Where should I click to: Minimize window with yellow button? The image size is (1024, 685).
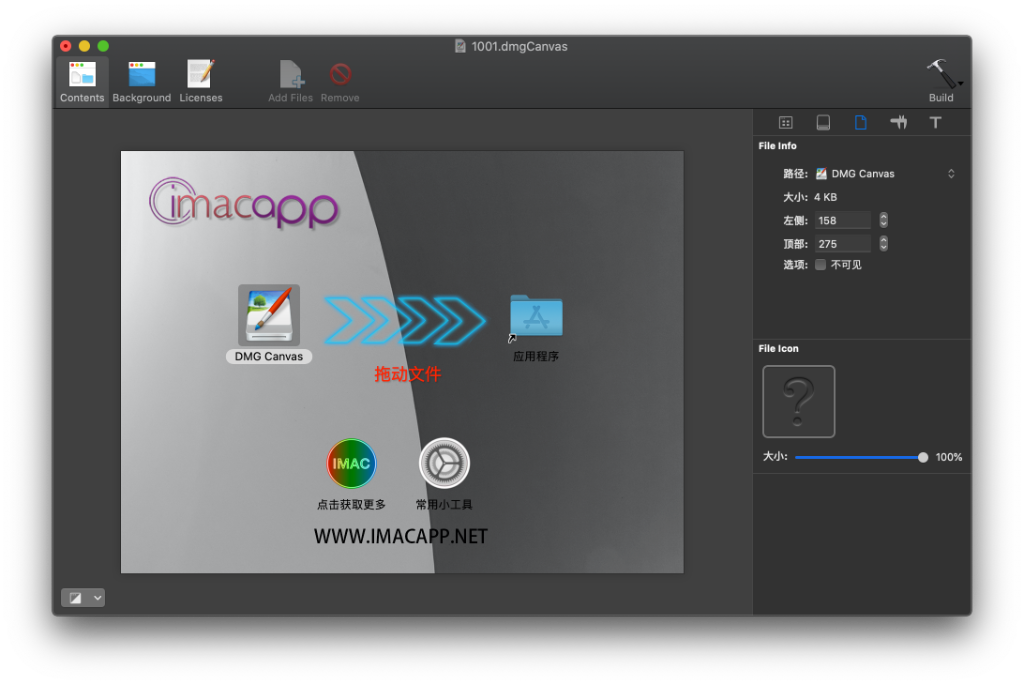coord(84,46)
